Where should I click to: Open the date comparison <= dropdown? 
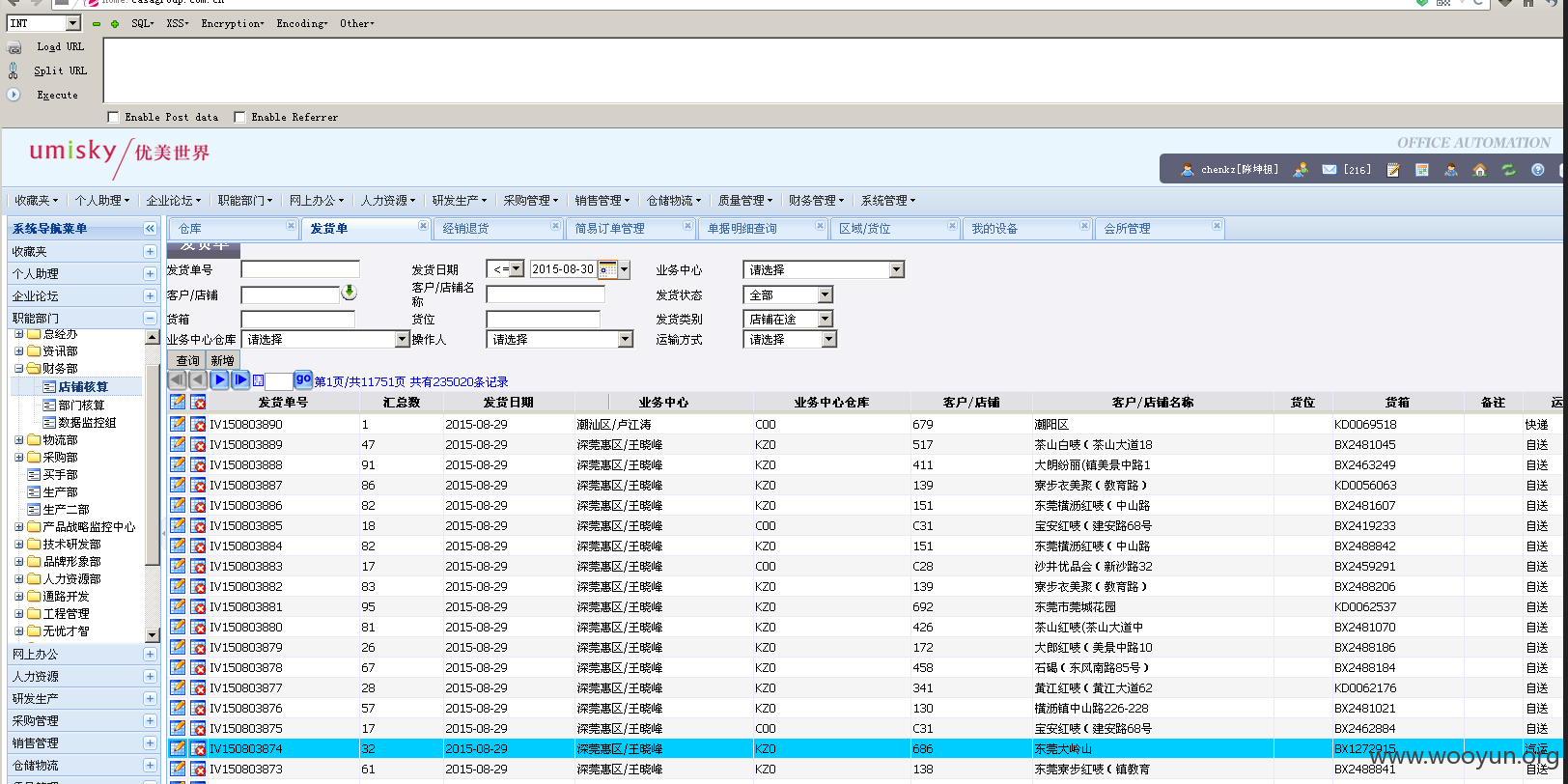[x=505, y=269]
